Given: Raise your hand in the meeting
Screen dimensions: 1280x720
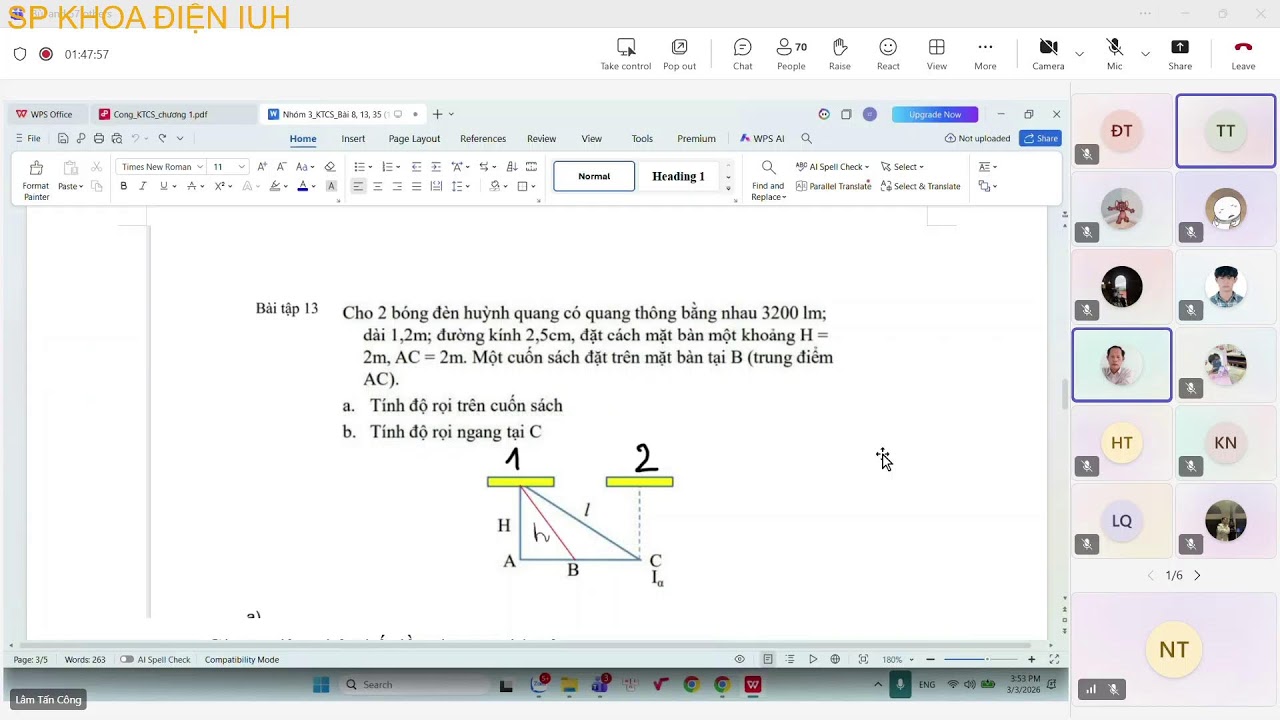Looking at the screenshot, I should tap(840, 54).
